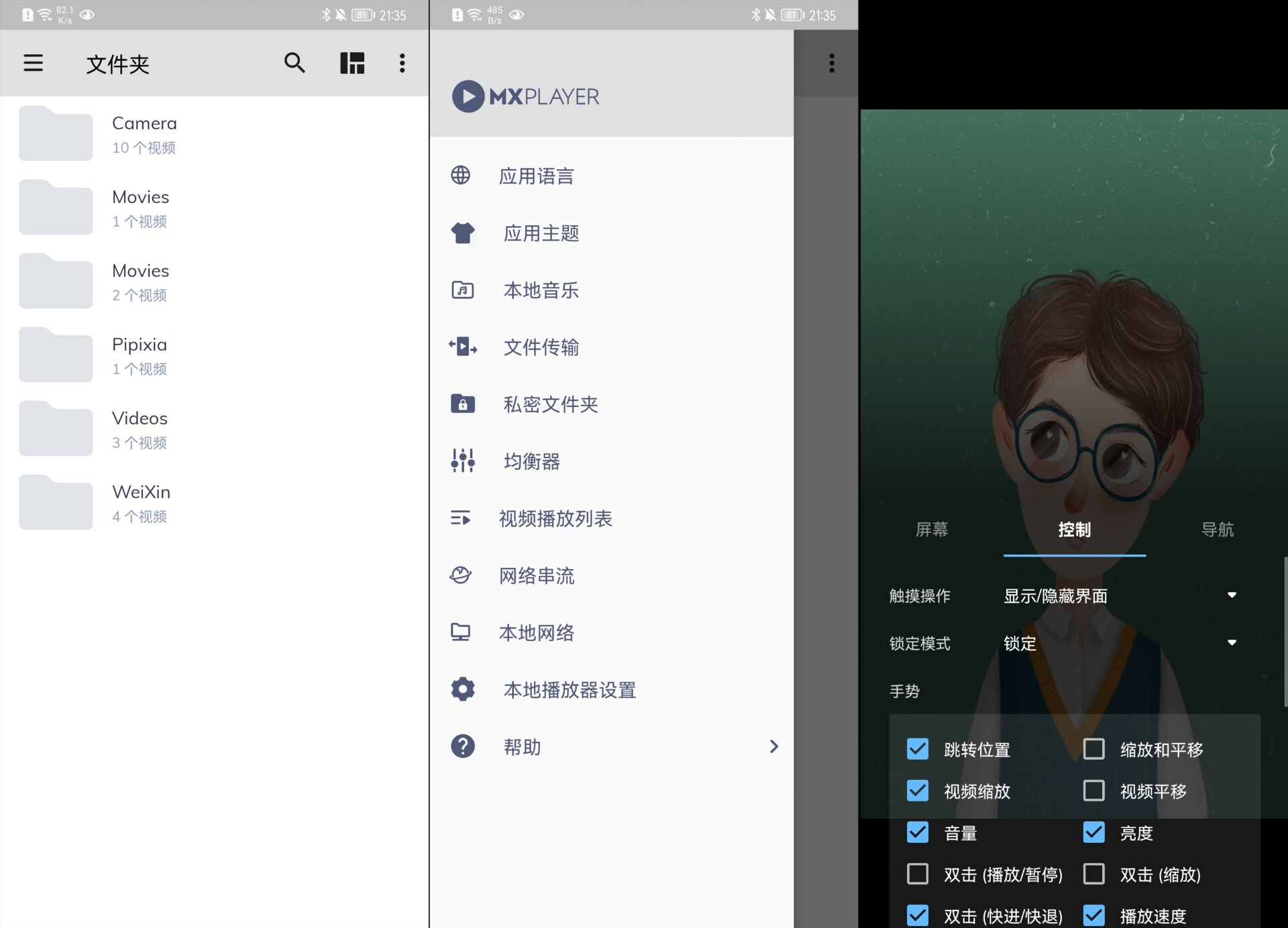Click the Camera folder name

tap(144, 123)
